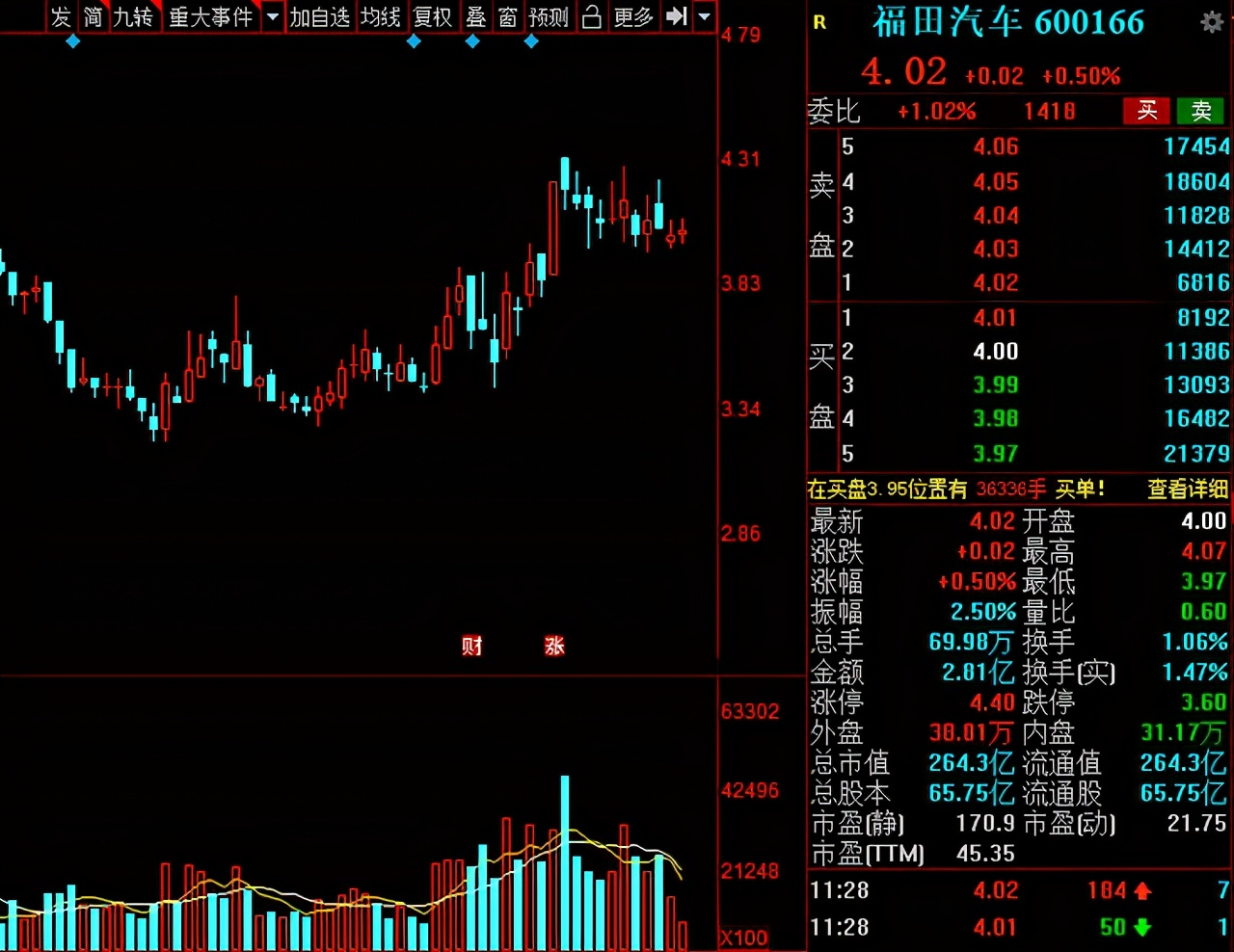The image size is (1234, 952).
Task: Click buy level 1 price 4.01
Action: [x=996, y=317]
